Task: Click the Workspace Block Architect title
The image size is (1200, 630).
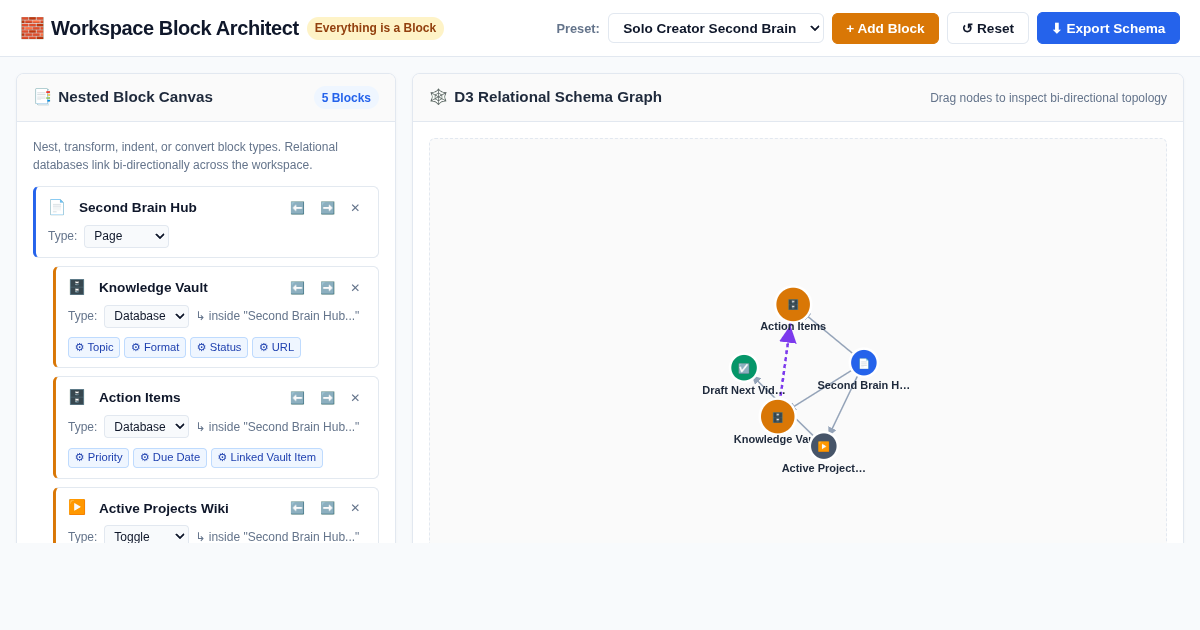Action: [175, 28]
